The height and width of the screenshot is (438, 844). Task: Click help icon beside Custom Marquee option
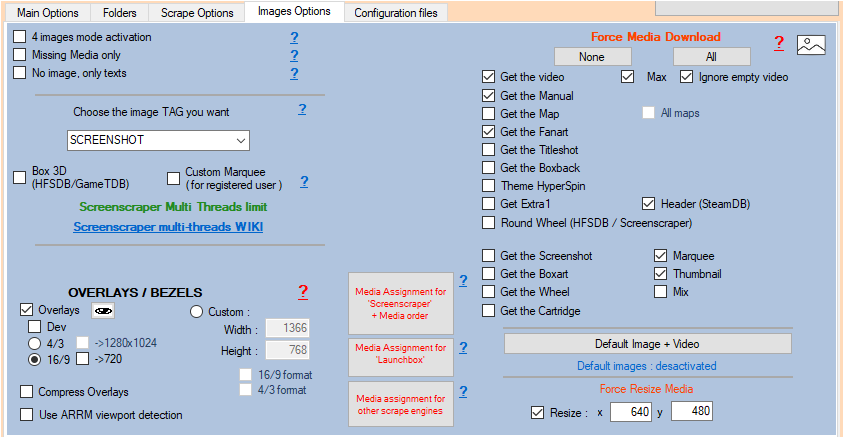point(304,181)
